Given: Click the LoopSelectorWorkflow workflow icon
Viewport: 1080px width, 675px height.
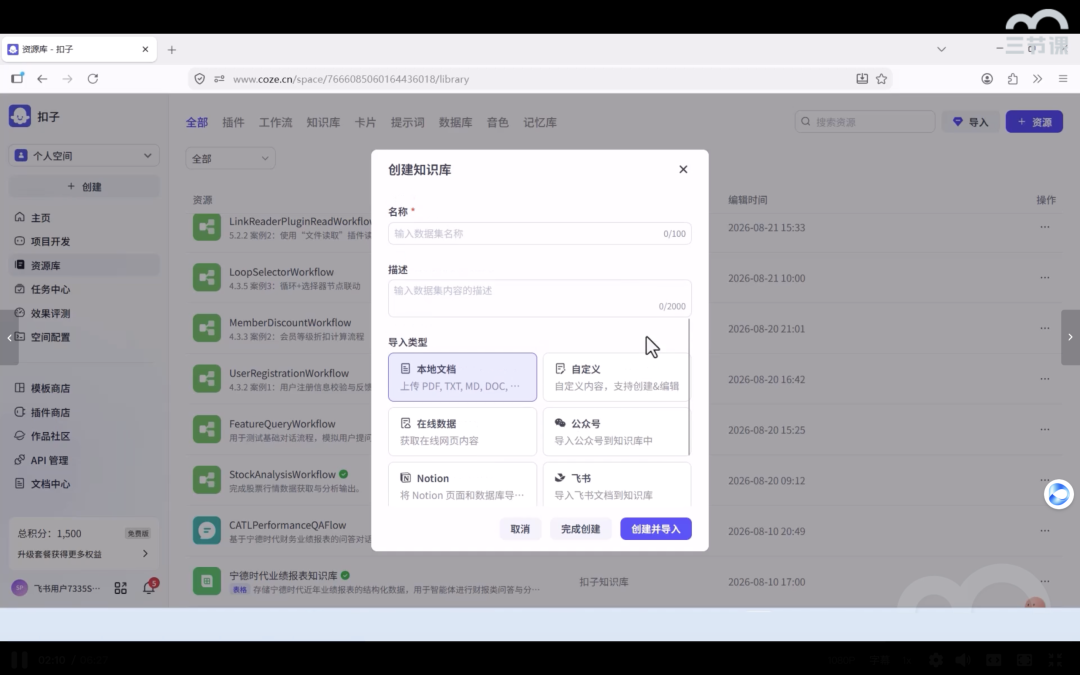Looking at the screenshot, I should [207, 278].
